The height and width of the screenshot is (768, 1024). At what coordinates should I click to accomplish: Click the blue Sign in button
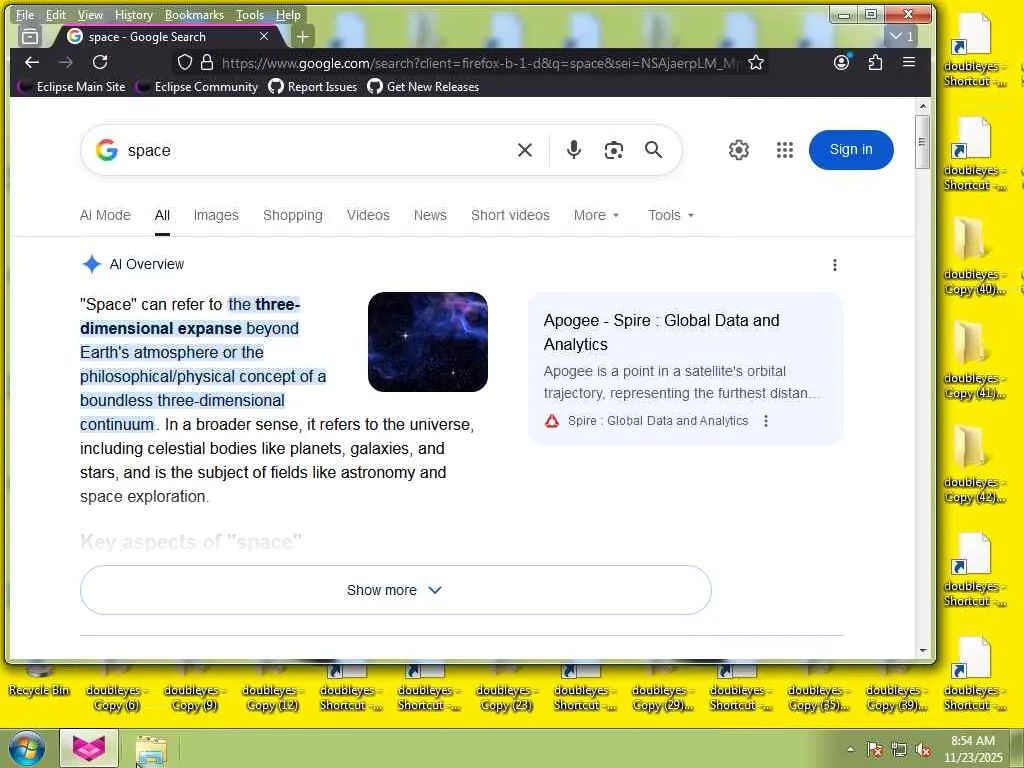coord(851,150)
